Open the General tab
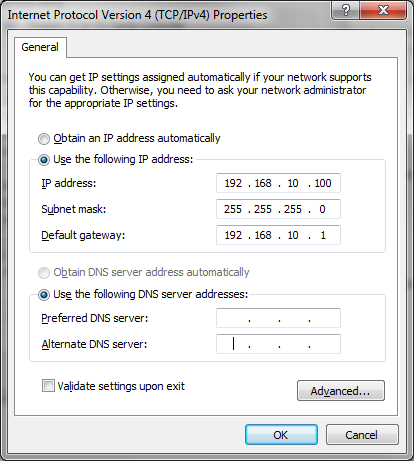This screenshot has height=461, width=414. coord(40,47)
